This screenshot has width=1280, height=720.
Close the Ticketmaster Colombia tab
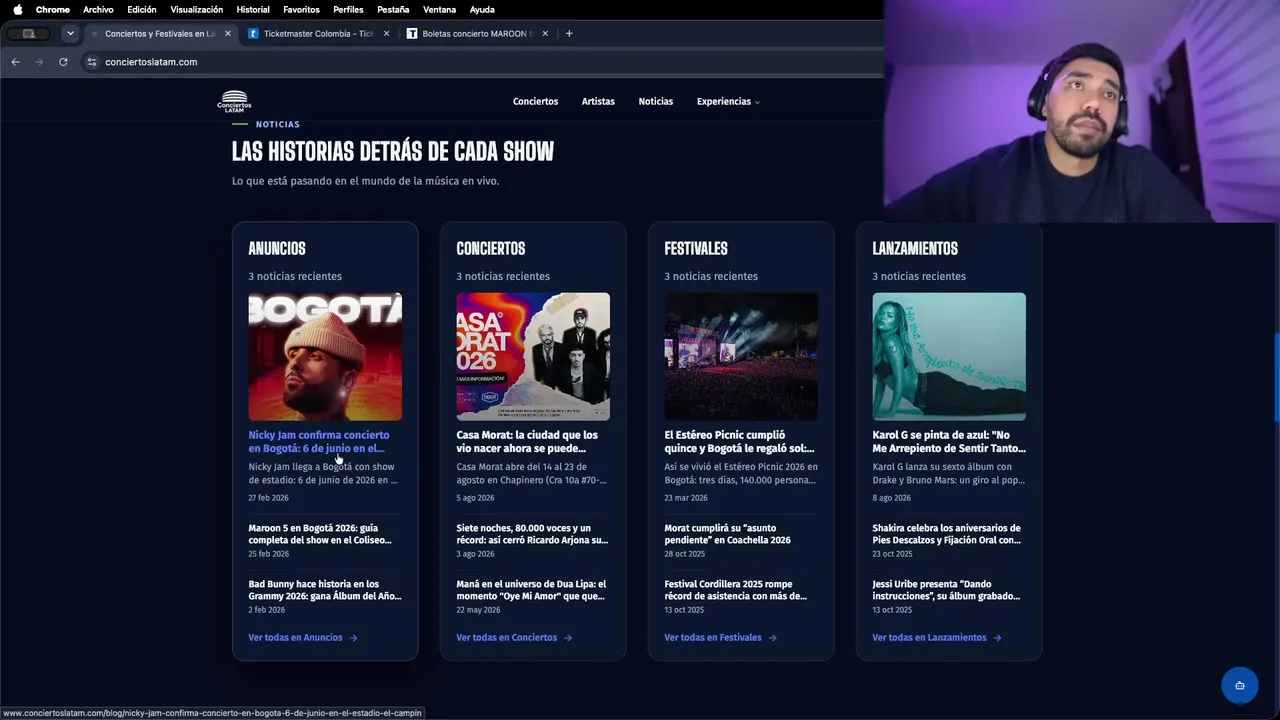386,33
